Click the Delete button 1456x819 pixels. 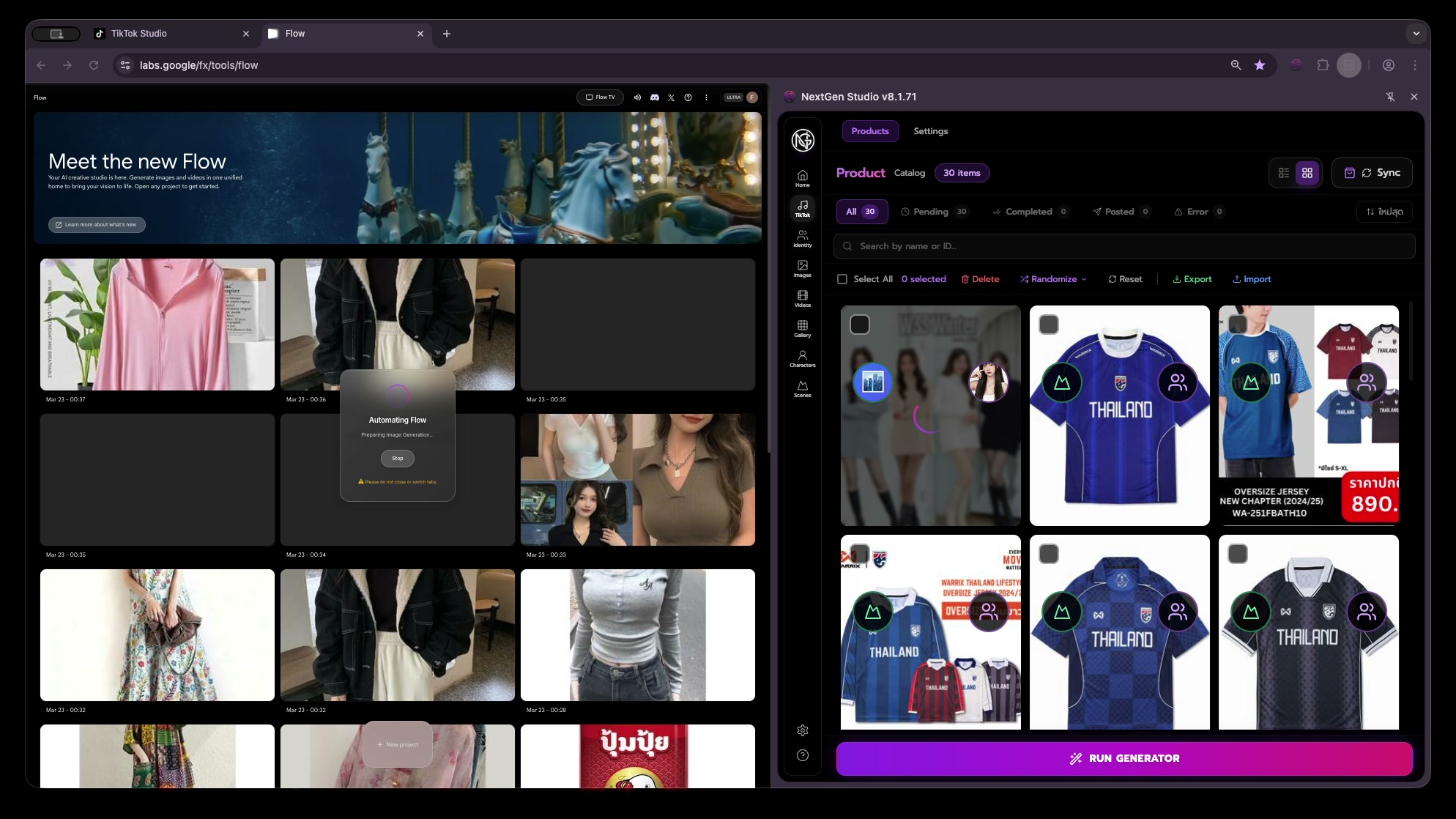click(980, 279)
